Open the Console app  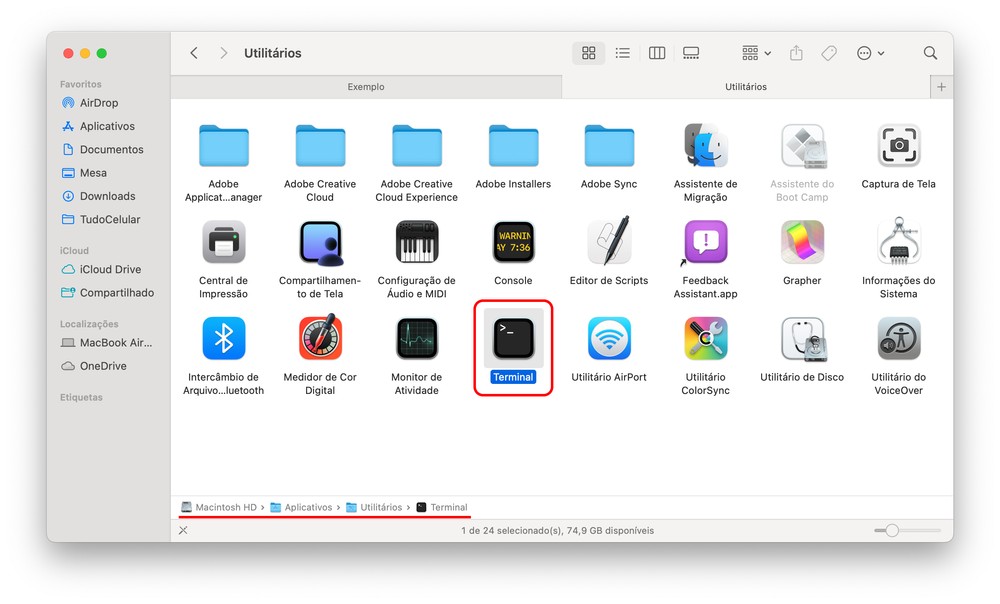[x=513, y=243]
